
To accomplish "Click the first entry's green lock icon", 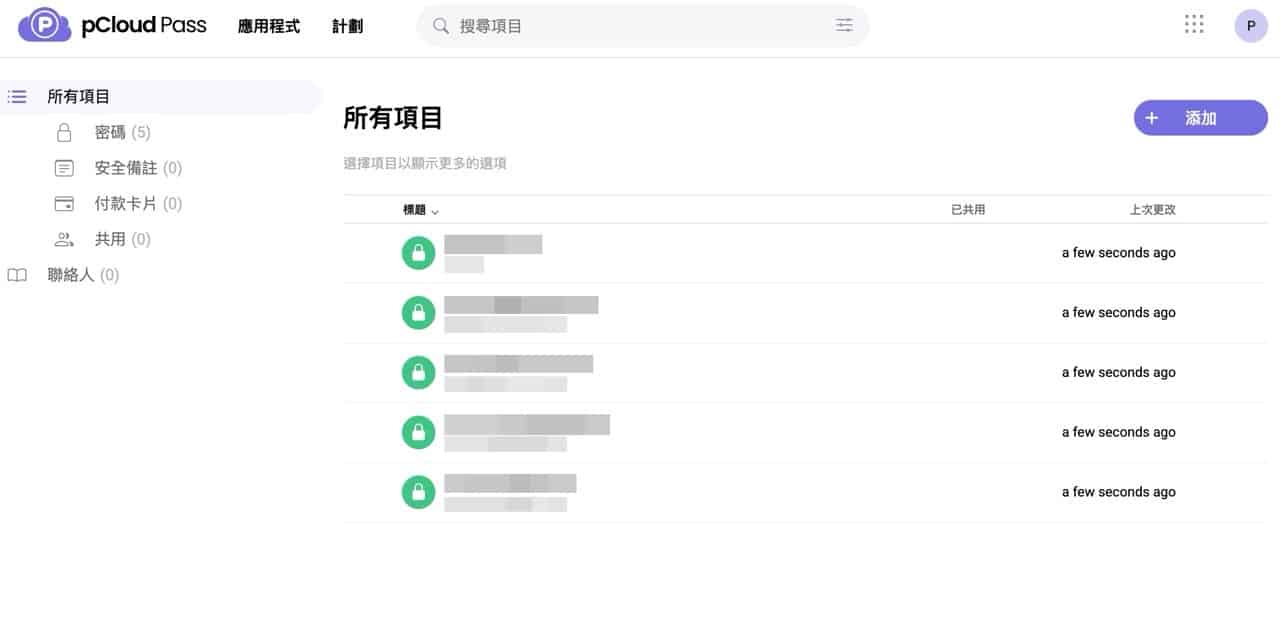I will point(418,253).
